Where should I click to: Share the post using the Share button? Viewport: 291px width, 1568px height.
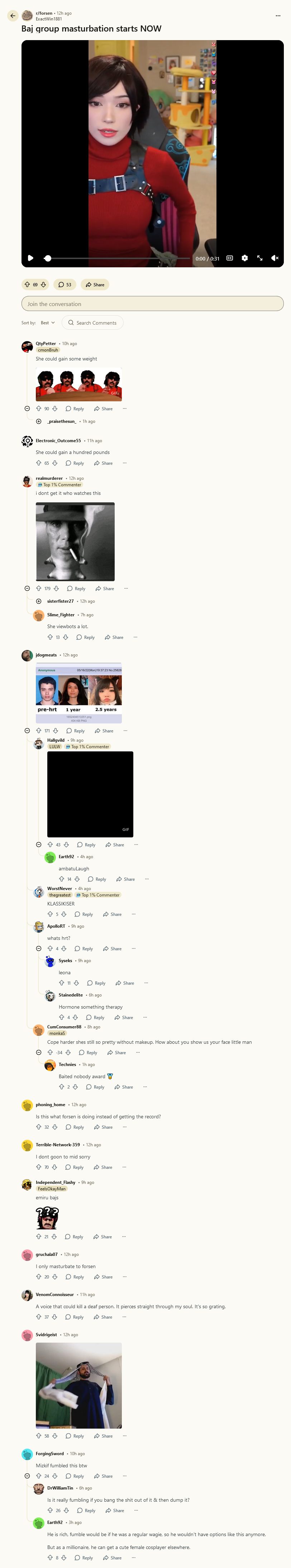pos(95,284)
